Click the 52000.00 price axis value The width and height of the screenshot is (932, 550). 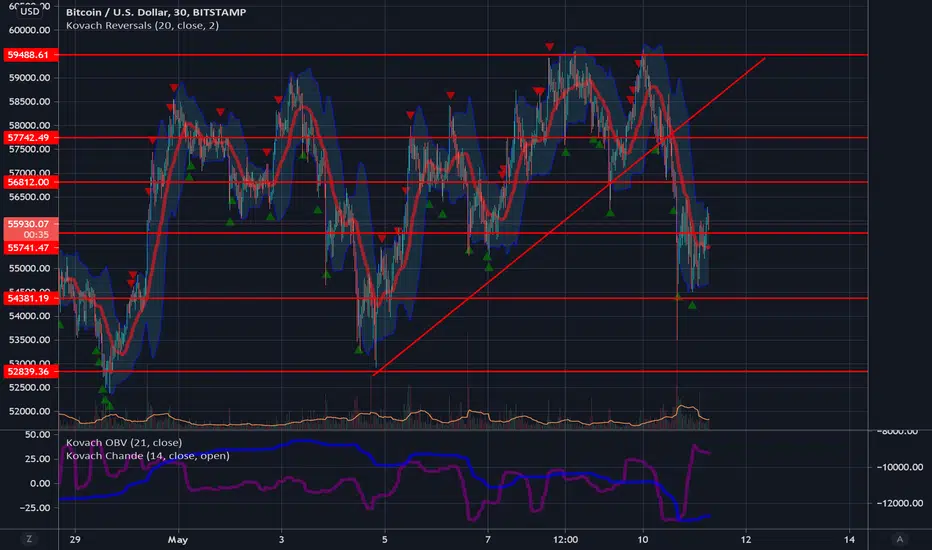[x=29, y=411]
